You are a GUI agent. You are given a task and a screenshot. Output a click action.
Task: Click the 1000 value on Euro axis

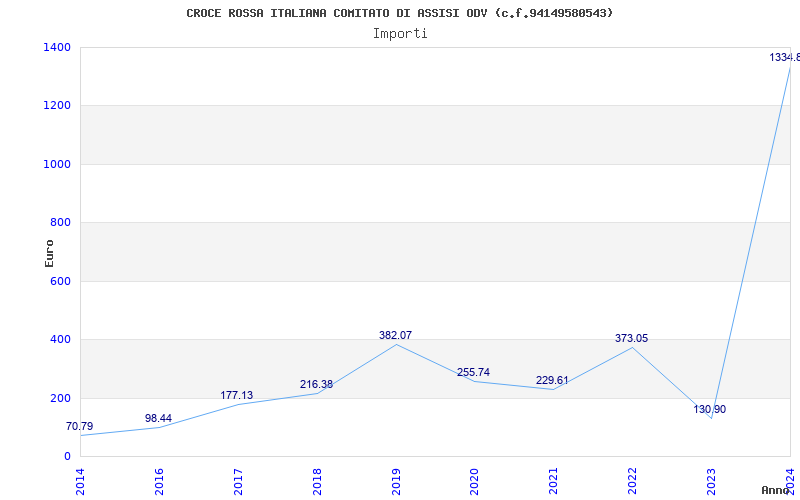(x=57, y=164)
